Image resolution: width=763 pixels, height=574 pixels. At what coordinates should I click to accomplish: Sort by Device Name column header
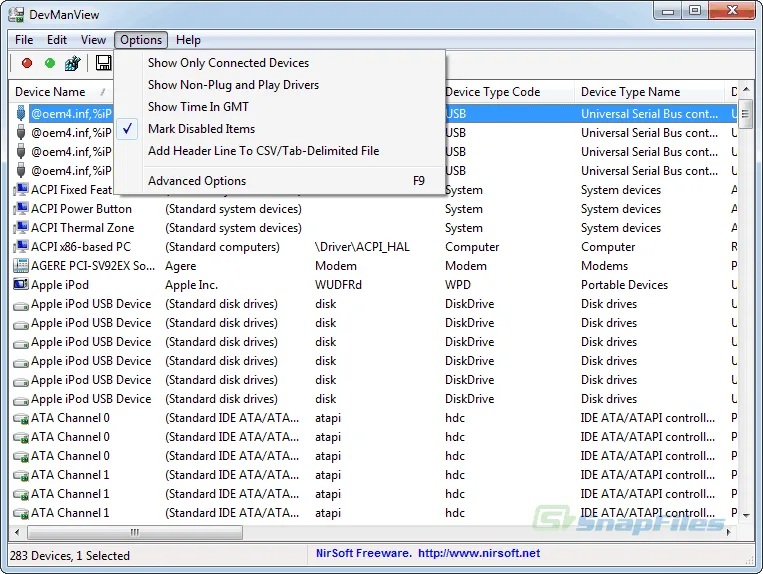(60, 92)
